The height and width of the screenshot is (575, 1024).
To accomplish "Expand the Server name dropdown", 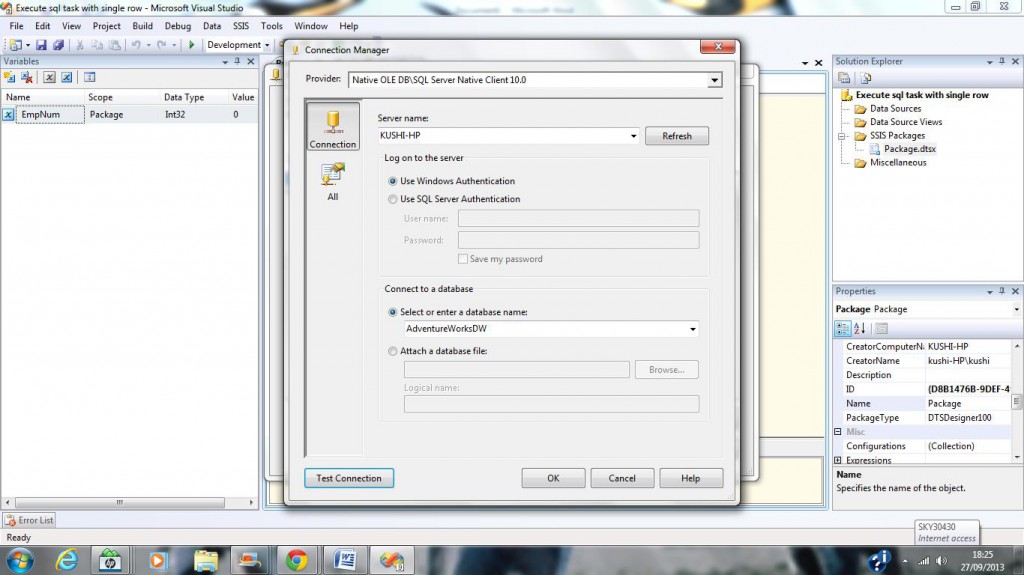I will tap(633, 136).
